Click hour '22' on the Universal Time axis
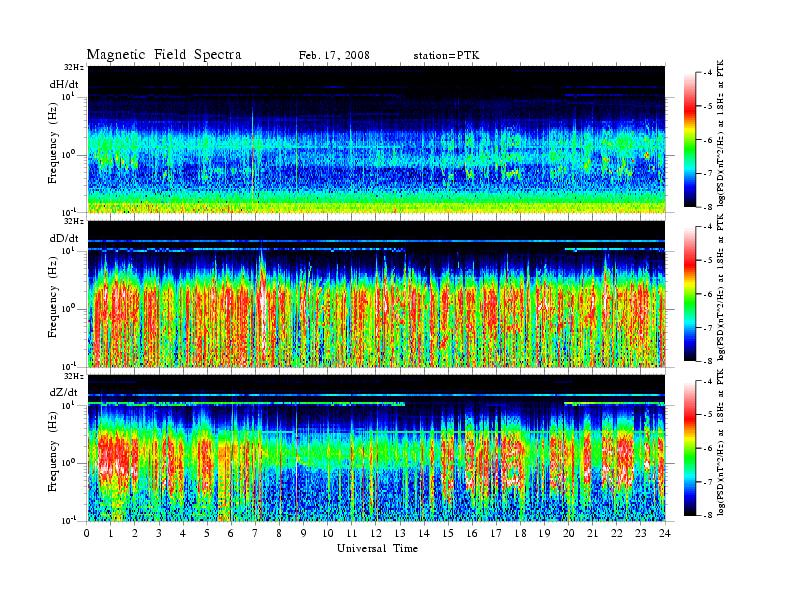The width and height of the screenshot is (792, 612). pos(617,534)
